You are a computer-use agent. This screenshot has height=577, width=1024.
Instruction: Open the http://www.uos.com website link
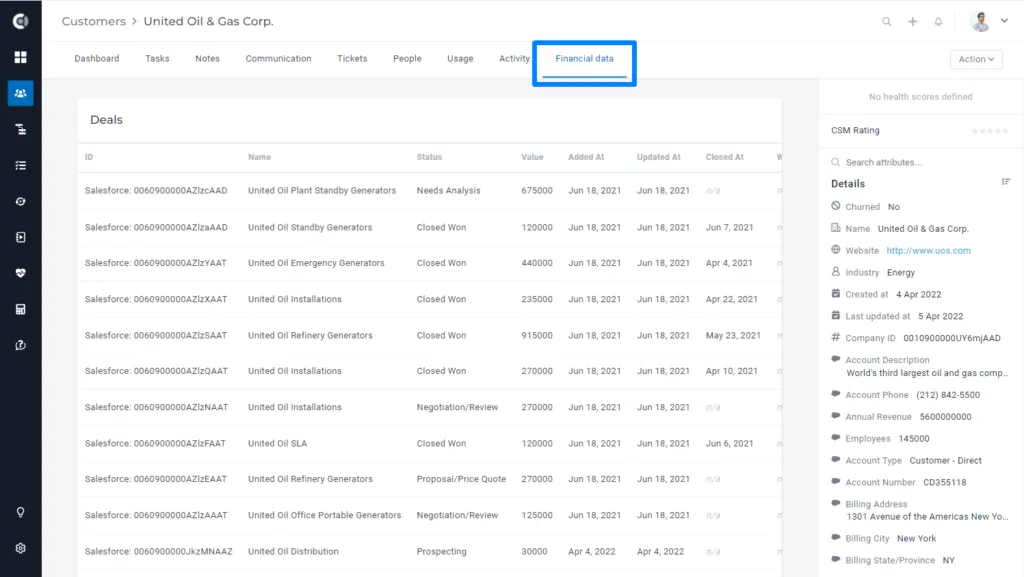[928, 251]
